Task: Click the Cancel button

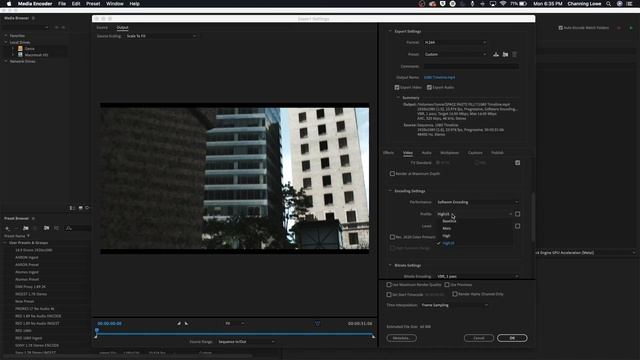Action: [x=479, y=338]
